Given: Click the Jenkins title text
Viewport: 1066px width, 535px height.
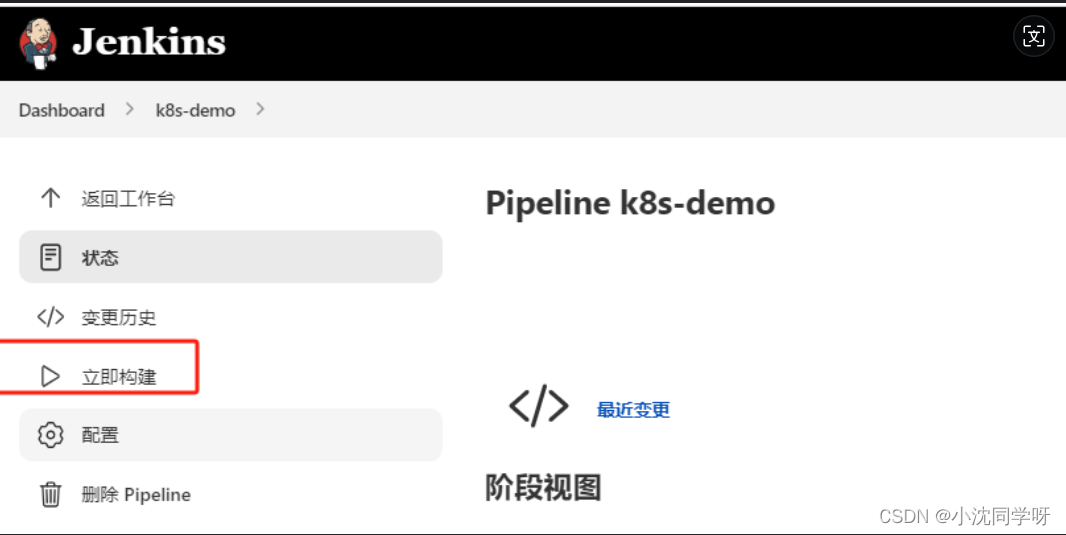Looking at the screenshot, I should pos(149,41).
